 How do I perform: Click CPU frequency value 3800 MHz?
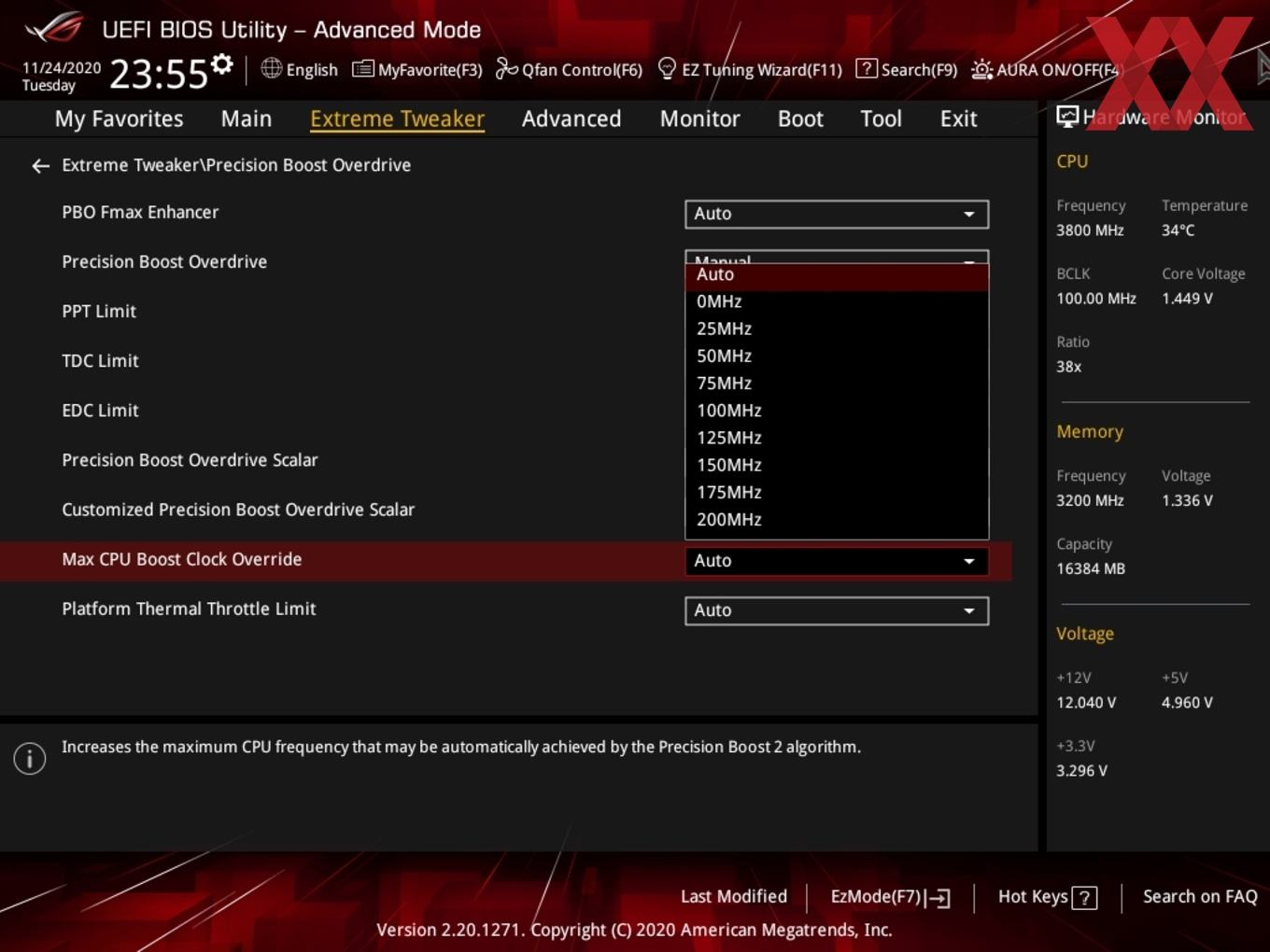click(x=1090, y=231)
